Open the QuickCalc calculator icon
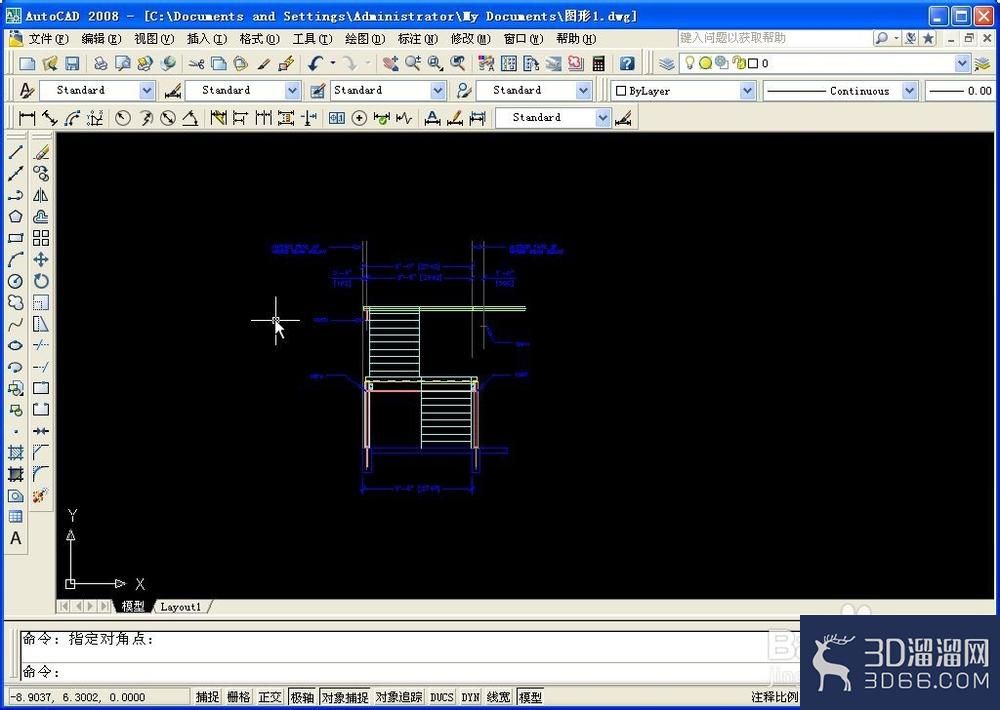Image resolution: width=1000 pixels, height=710 pixels. [598, 63]
